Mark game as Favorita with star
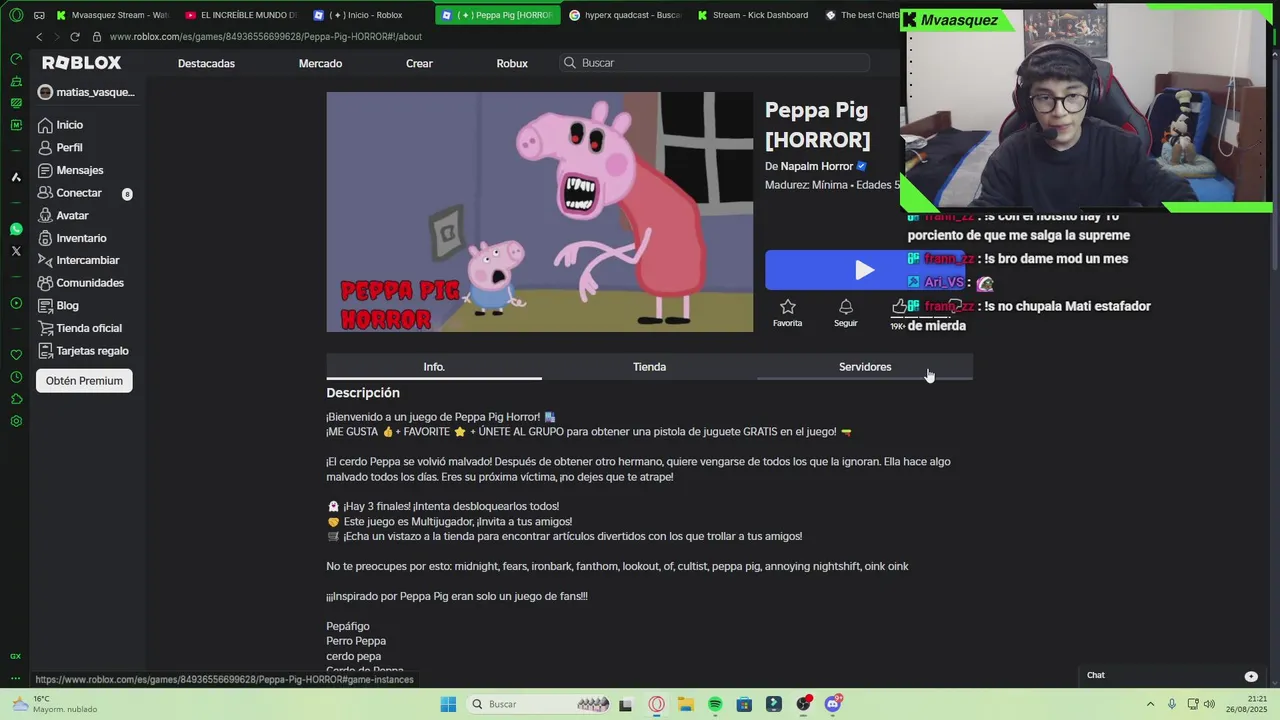 coord(787,312)
